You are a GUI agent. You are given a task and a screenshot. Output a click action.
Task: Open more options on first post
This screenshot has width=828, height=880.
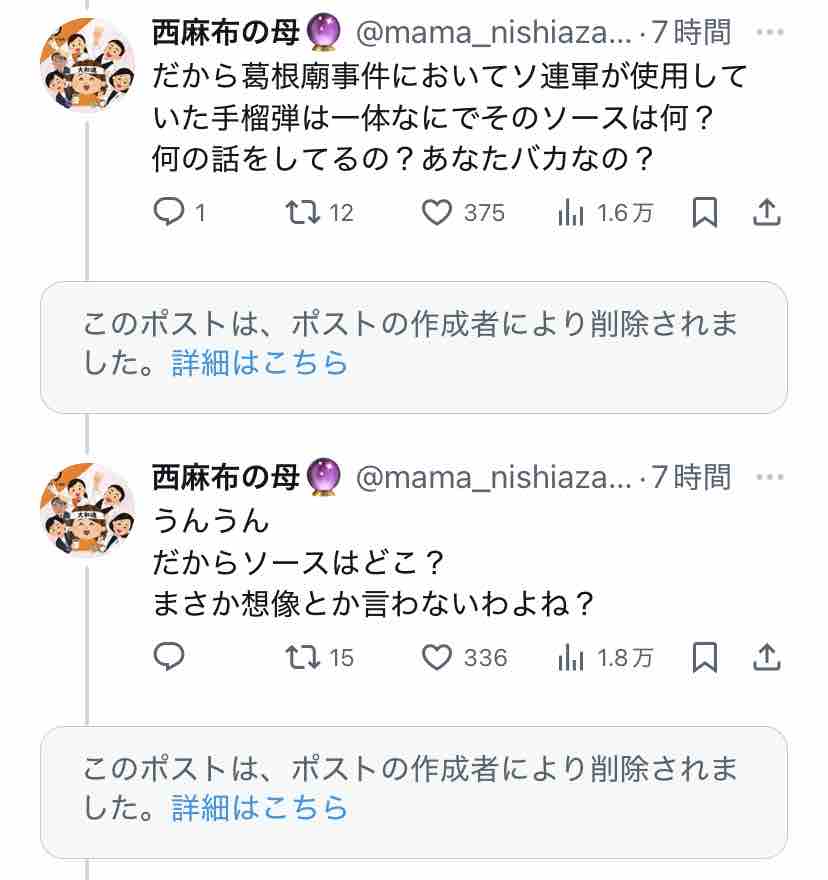(769, 33)
